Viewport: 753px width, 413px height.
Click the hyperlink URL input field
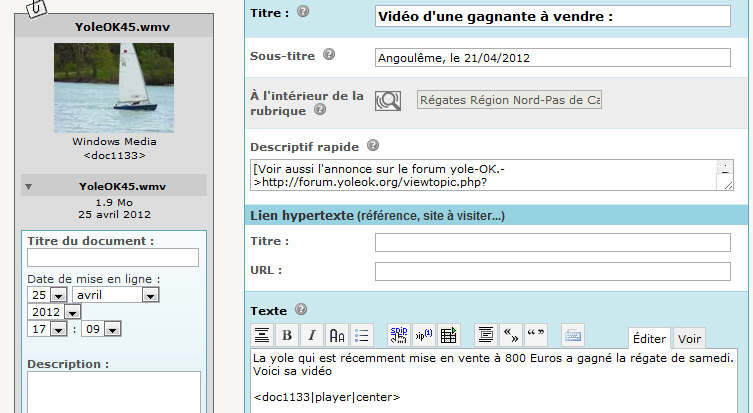[552, 271]
